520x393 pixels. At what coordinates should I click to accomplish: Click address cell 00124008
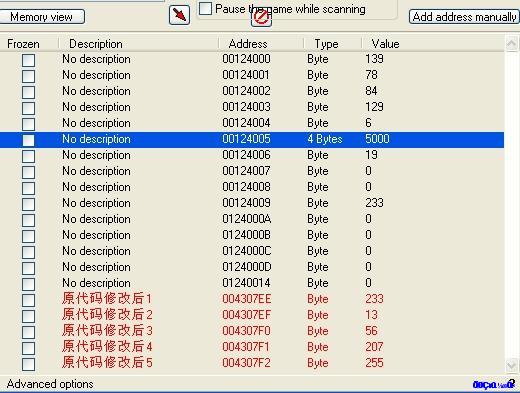246,187
